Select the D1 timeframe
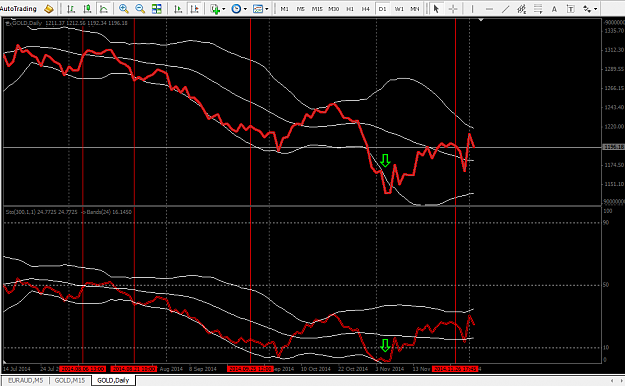The width and height of the screenshot is (625, 386). tap(382, 9)
